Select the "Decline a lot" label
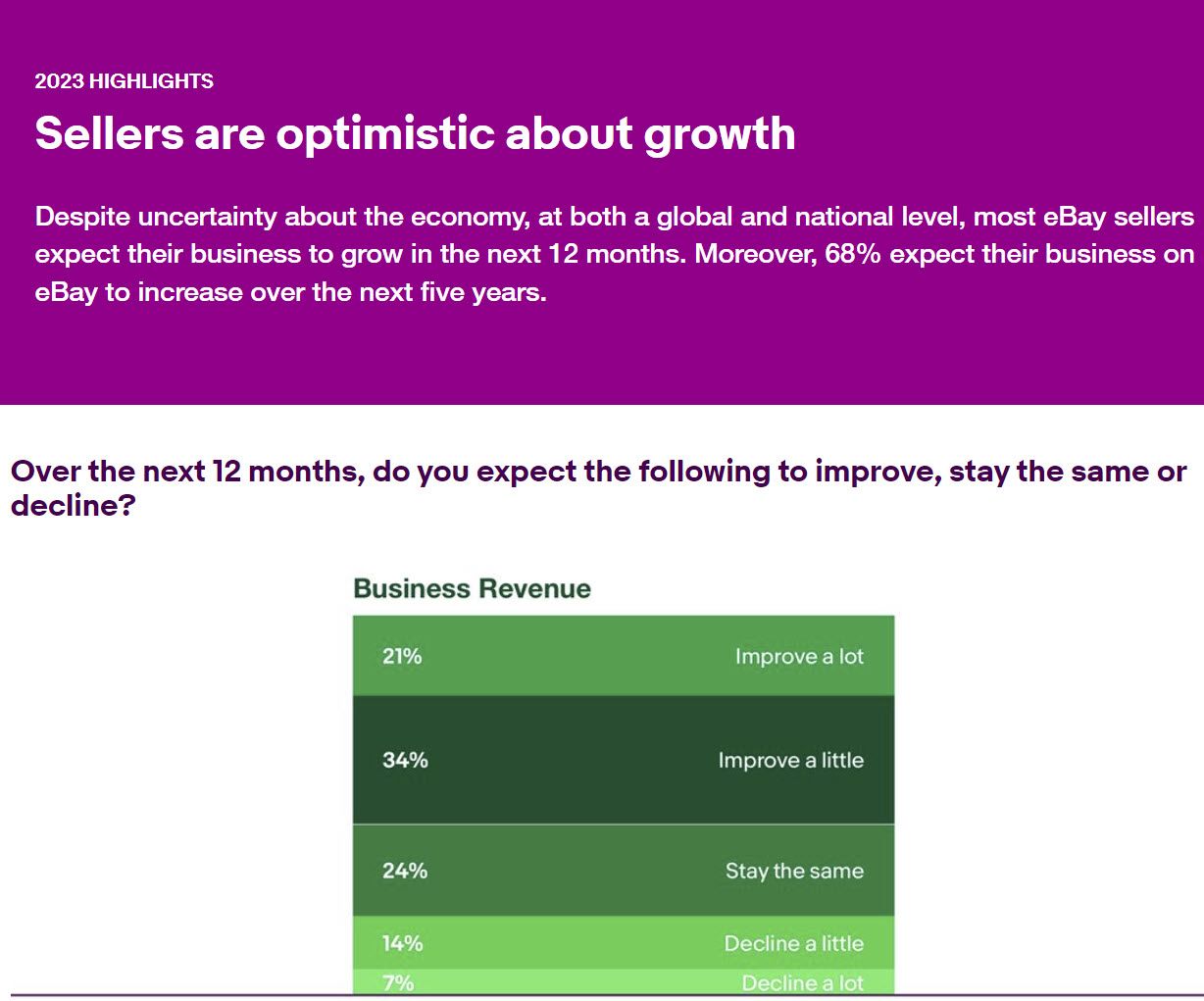 pos(802,982)
